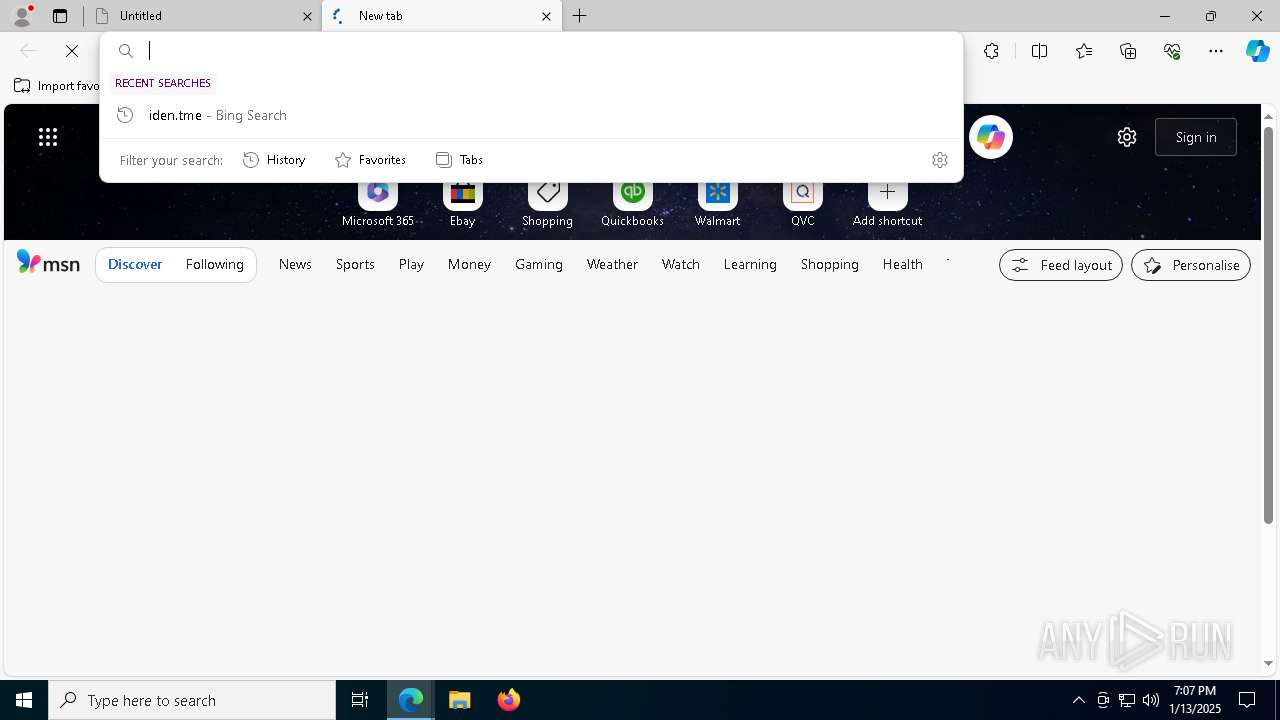
Task: Click the Sign in button
Action: pos(1196,137)
